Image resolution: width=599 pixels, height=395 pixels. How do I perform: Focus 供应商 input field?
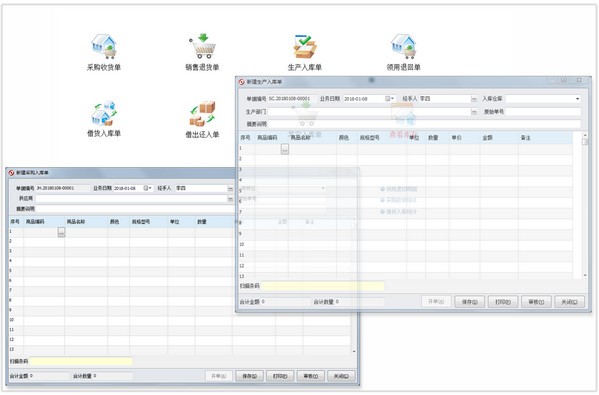tap(131, 199)
